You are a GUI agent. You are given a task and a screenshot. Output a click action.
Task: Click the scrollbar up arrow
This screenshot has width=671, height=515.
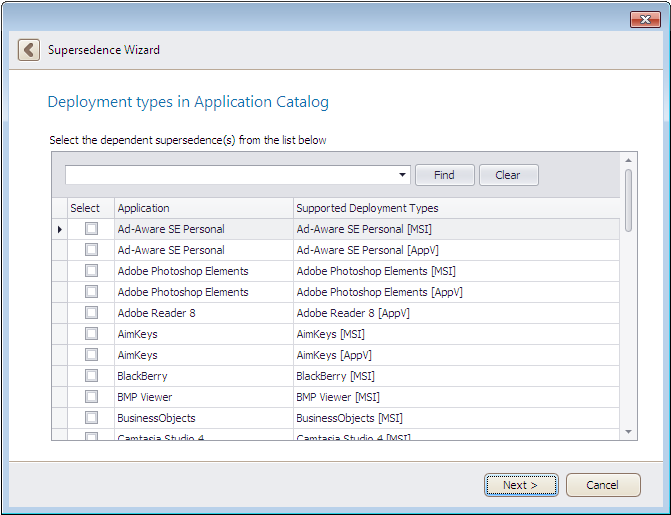coord(628,160)
